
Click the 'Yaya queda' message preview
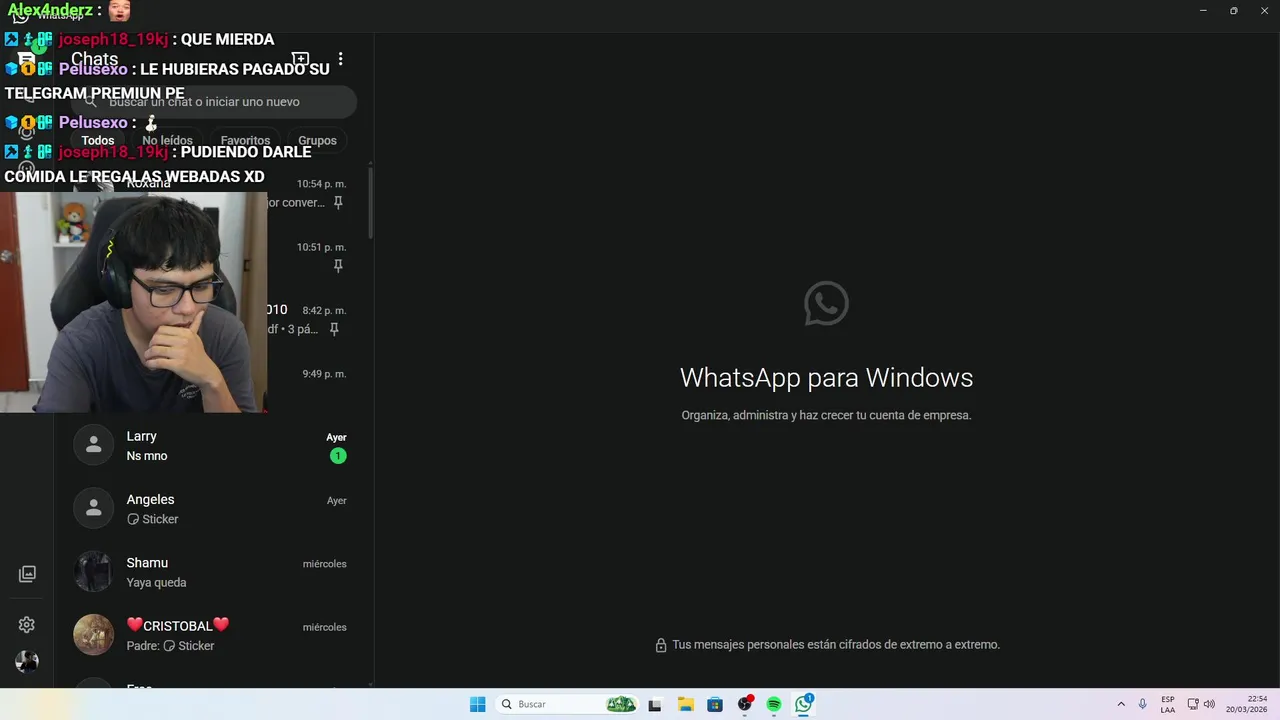[x=156, y=583]
